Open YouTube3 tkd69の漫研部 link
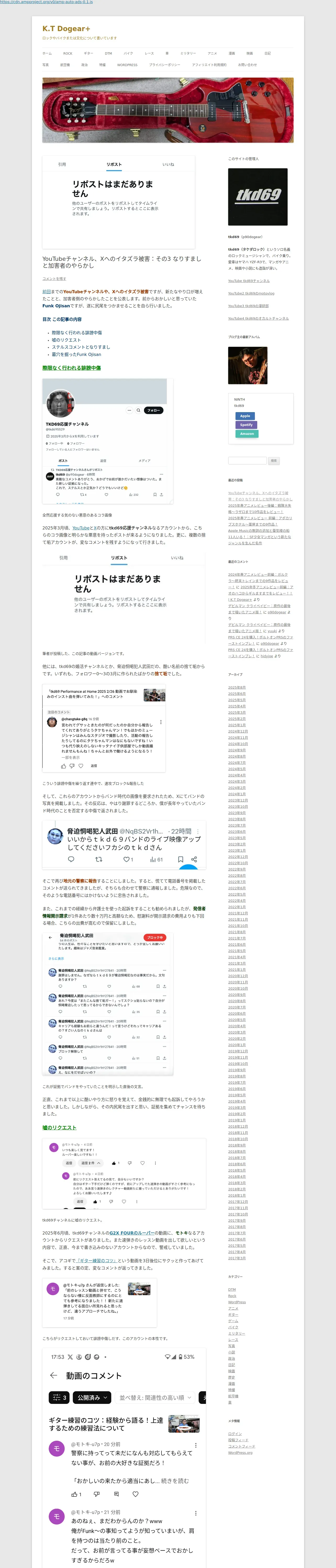Image resolution: width=336 pixels, height=1568 pixels. pyautogui.click(x=248, y=306)
